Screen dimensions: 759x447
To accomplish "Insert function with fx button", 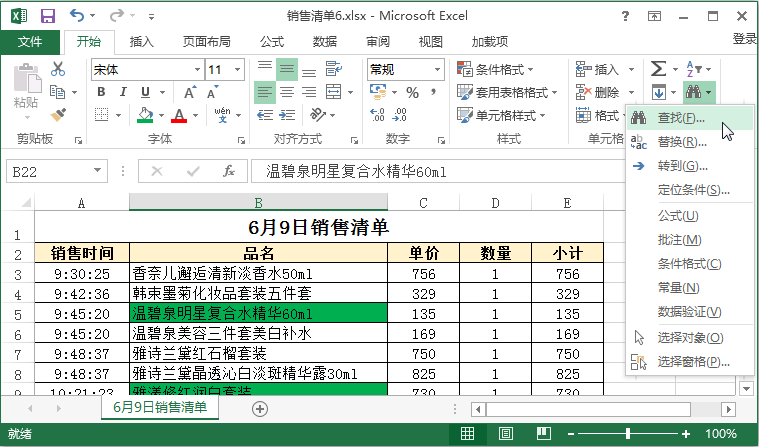I will coord(228,171).
